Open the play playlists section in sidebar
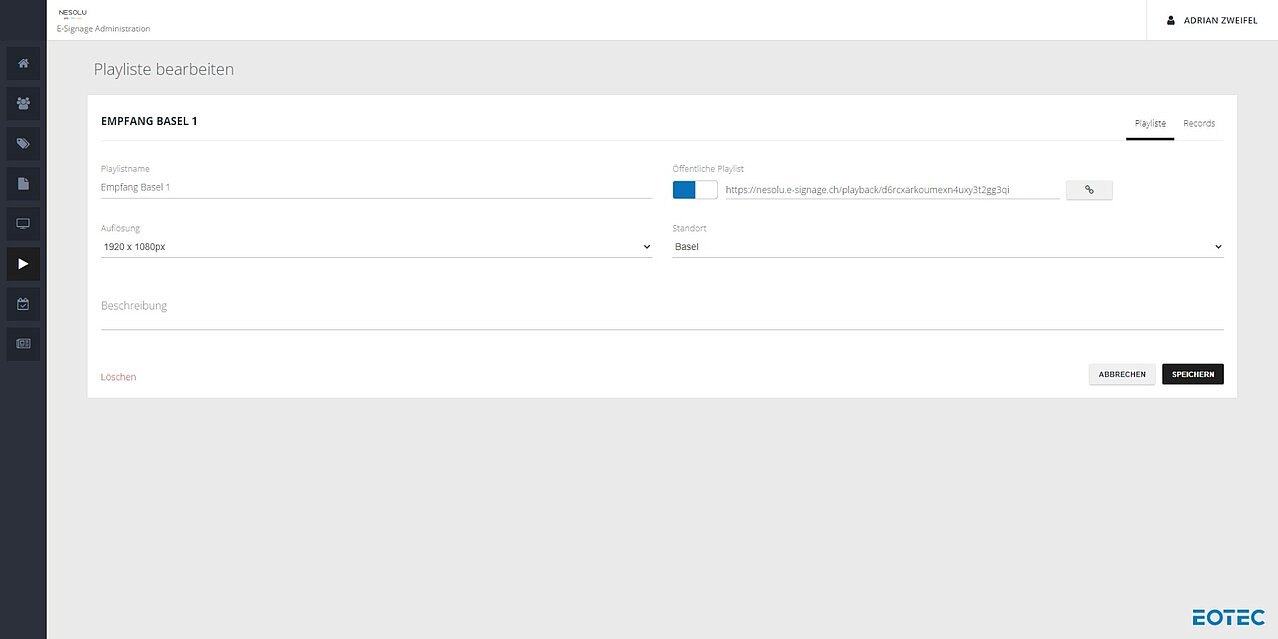The width and height of the screenshot is (1278, 639). pyautogui.click(x=23, y=264)
